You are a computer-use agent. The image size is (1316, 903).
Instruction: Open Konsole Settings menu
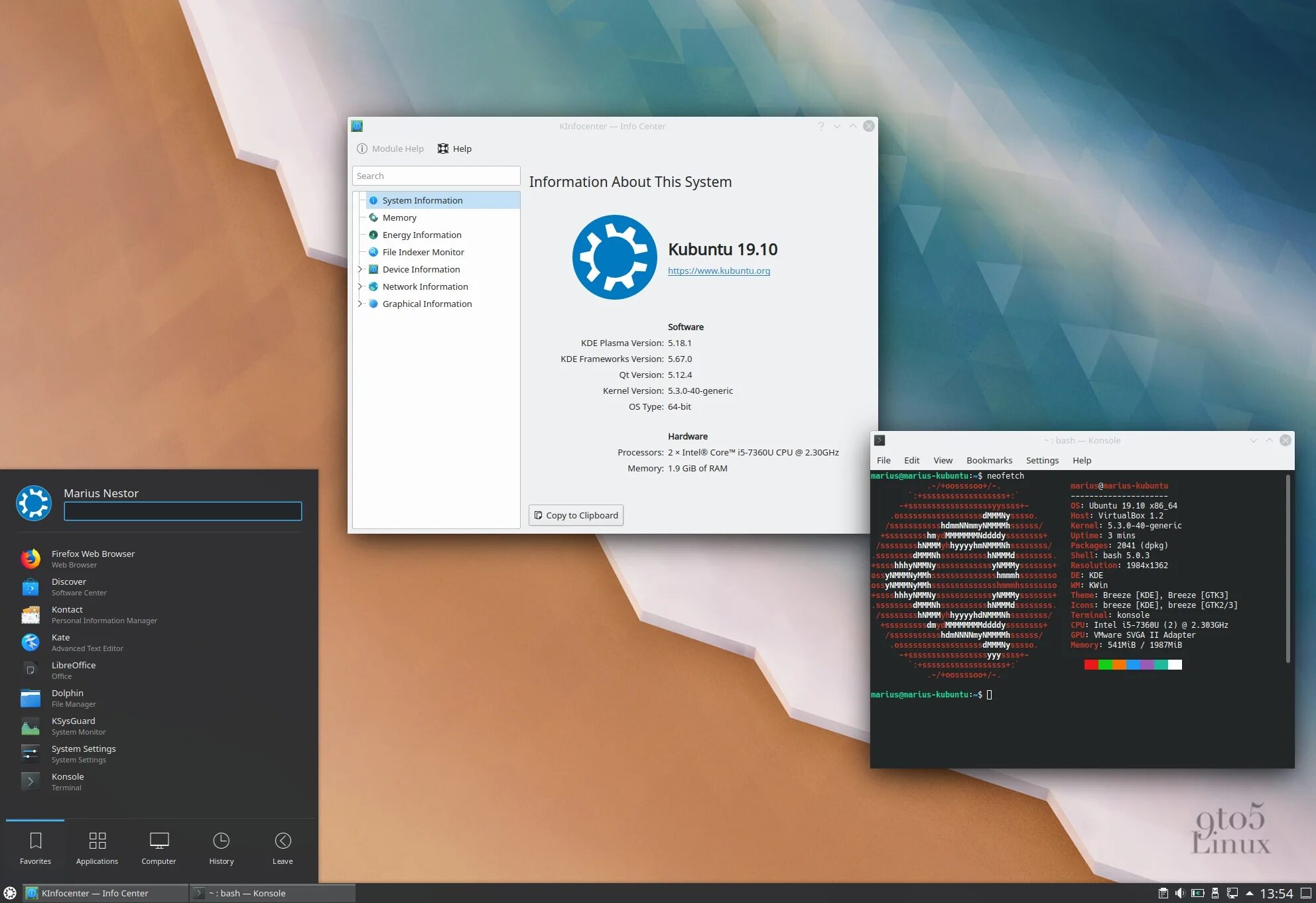[1042, 460]
